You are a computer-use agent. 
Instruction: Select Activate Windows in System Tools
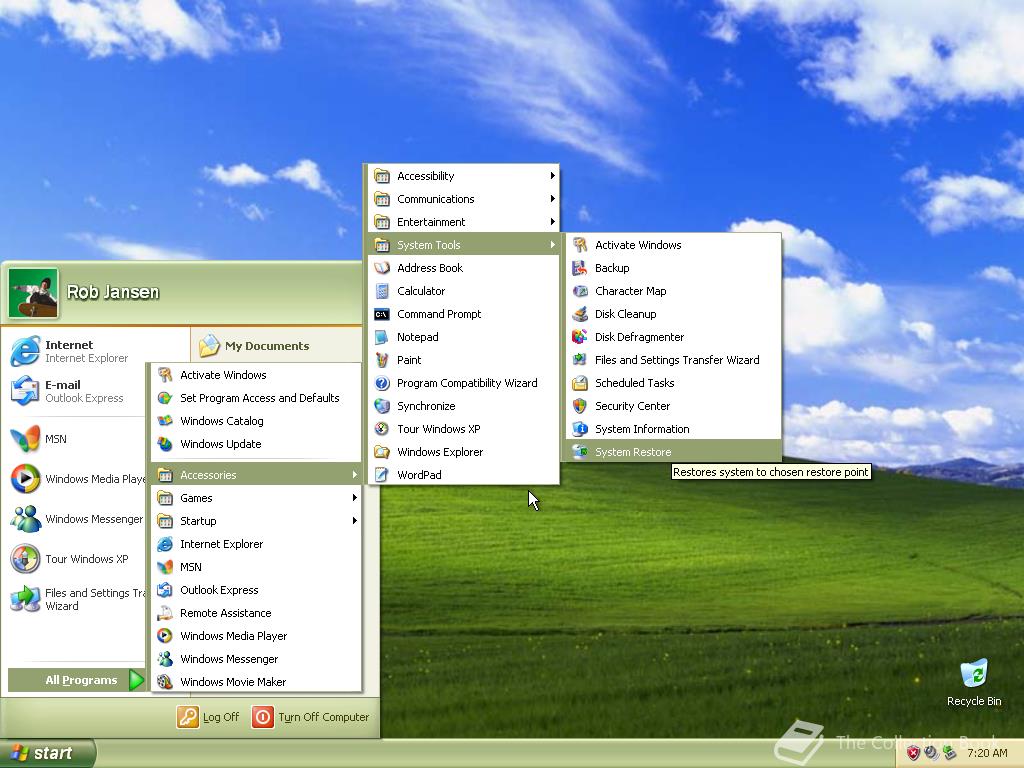pyautogui.click(x=671, y=245)
